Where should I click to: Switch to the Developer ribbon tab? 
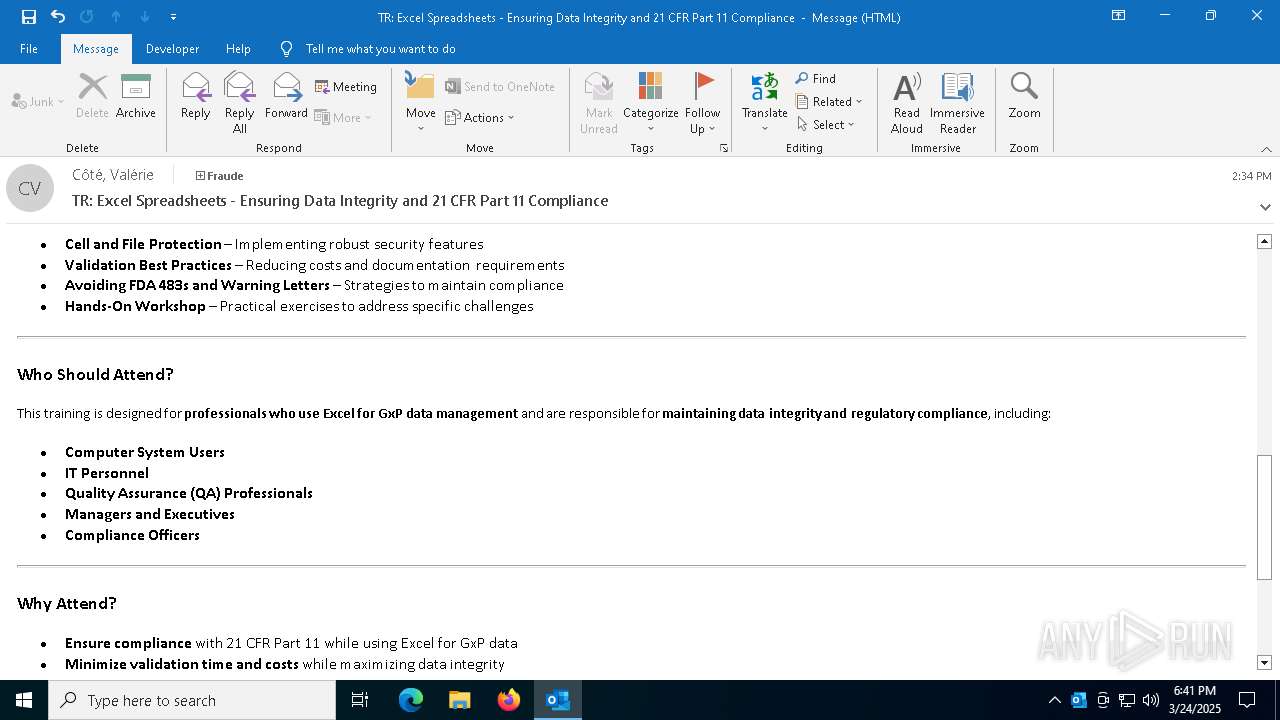point(172,49)
